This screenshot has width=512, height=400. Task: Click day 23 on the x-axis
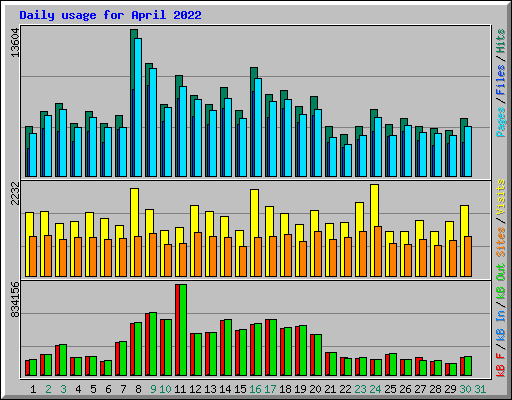pyautogui.click(x=360, y=389)
